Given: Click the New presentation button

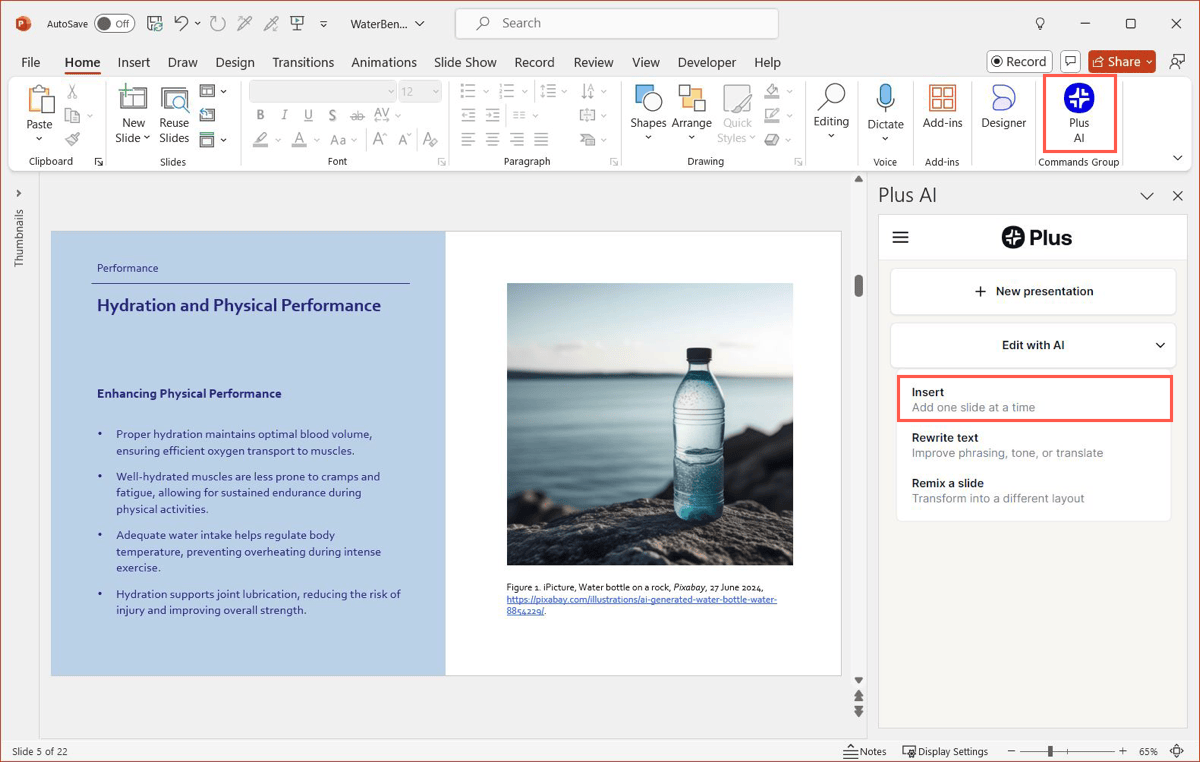Looking at the screenshot, I should (1033, 291).
